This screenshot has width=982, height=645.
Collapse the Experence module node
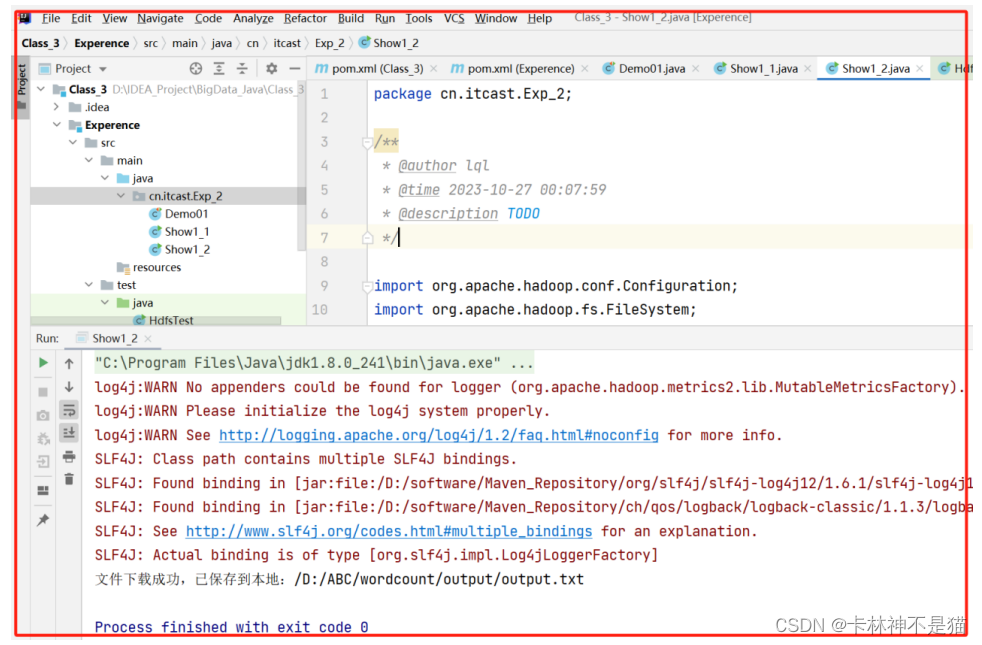tap(56, 125)
